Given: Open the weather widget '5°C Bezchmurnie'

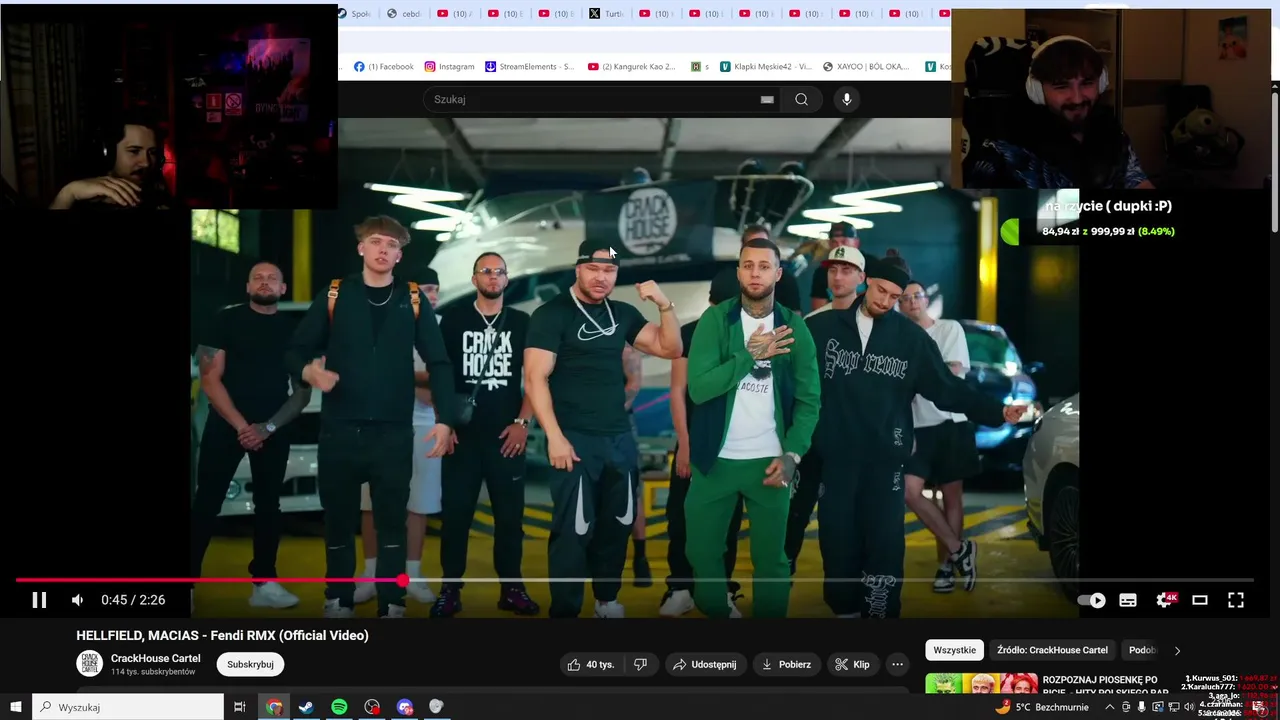Looking at the screenshot, I should click(1042, 707).
